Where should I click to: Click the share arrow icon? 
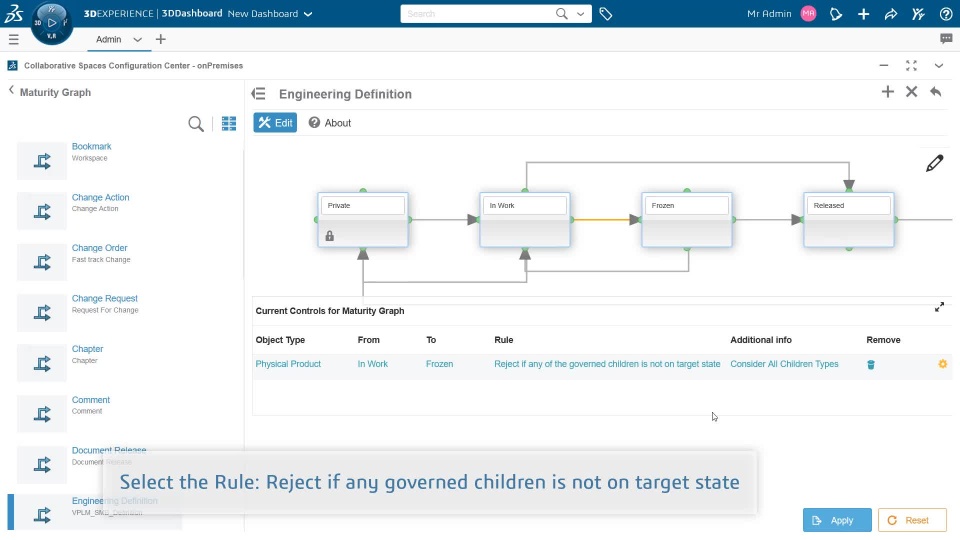(891, 13)
